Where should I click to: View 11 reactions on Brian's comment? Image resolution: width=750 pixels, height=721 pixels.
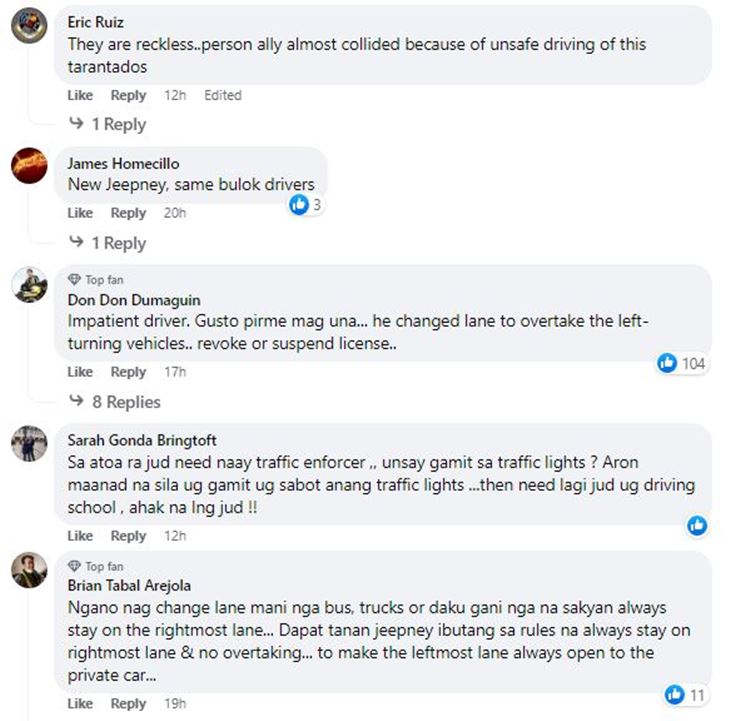click(x=685, y=693)
